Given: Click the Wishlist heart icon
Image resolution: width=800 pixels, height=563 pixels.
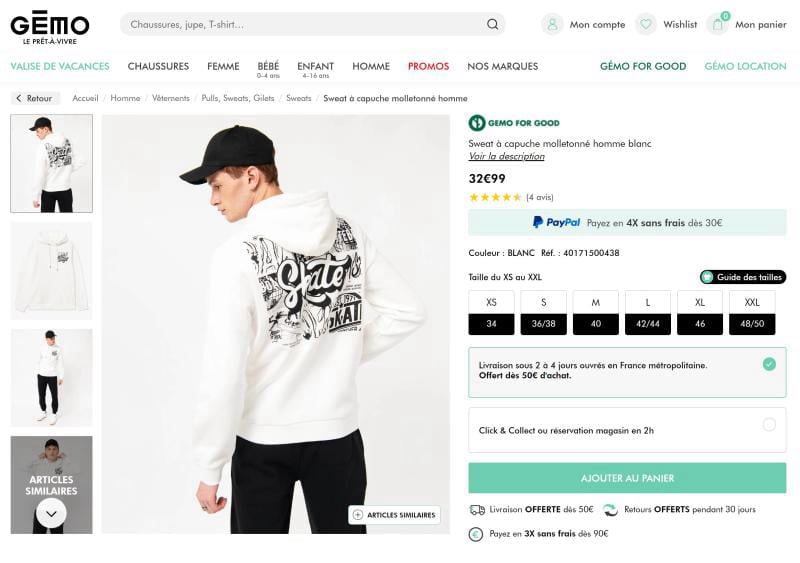Looking at the screenshot, I should coord(647,24).
